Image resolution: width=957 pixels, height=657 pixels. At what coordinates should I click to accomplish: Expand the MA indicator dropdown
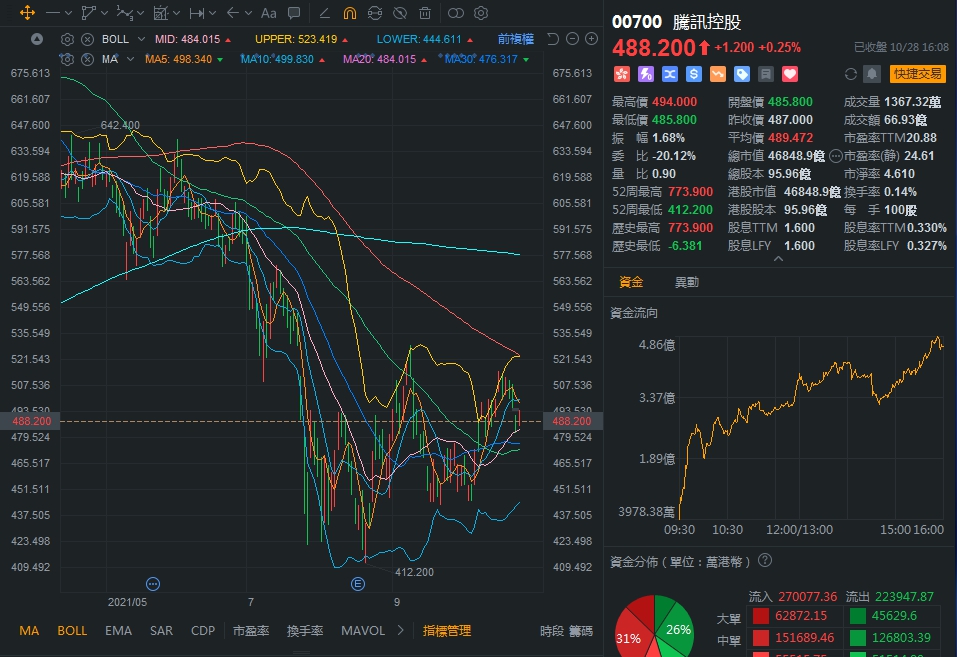(130, 59)
